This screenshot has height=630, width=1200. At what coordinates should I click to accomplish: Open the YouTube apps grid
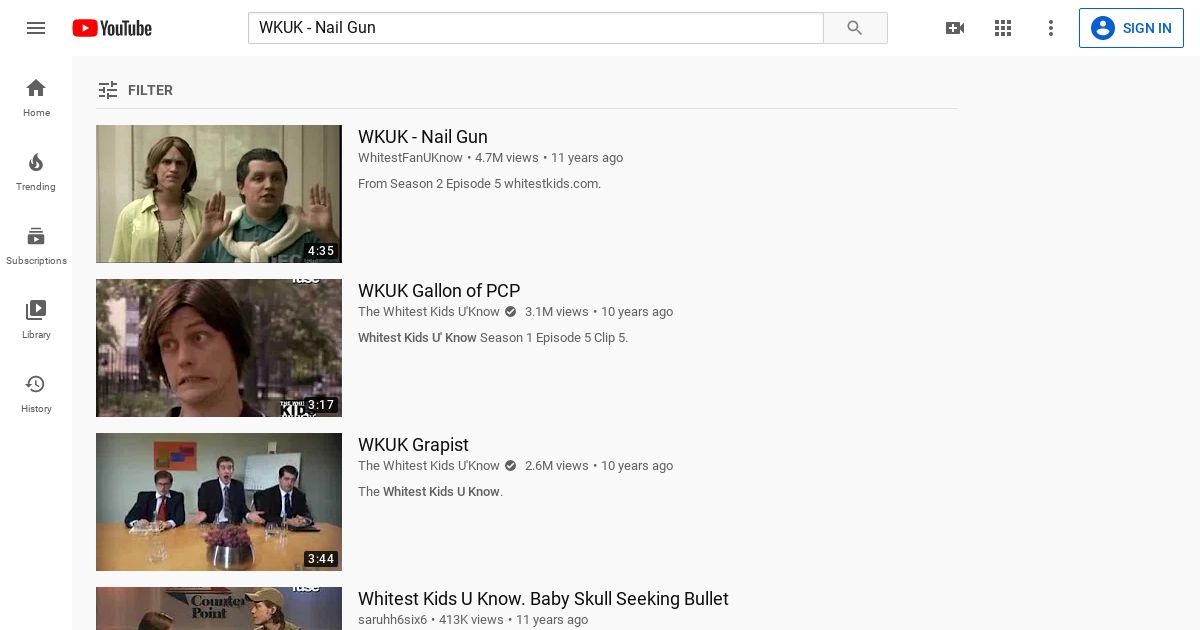click(1003, 28)
